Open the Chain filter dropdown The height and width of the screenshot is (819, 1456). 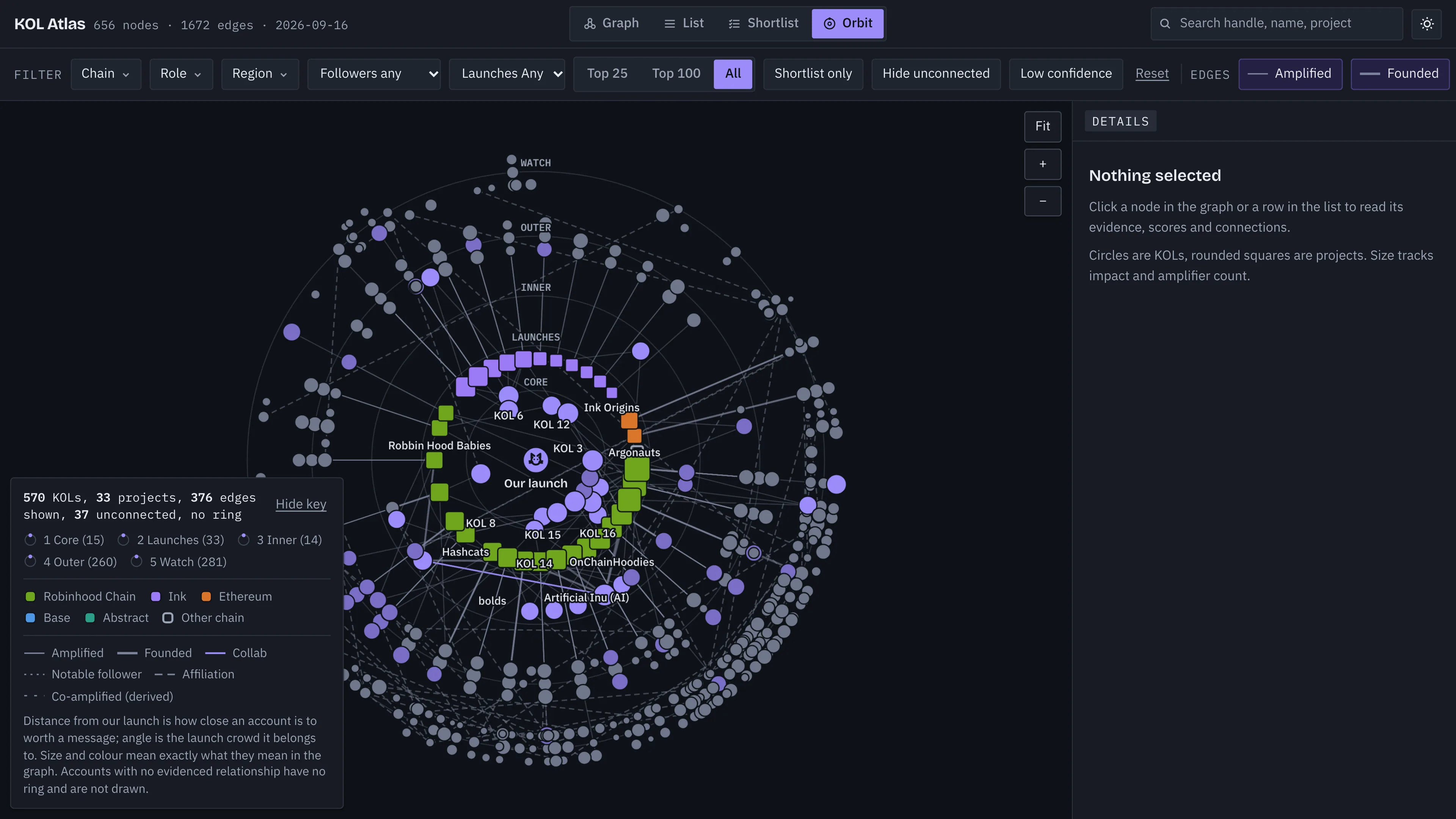pyautogui.click(x=106, y=74)
